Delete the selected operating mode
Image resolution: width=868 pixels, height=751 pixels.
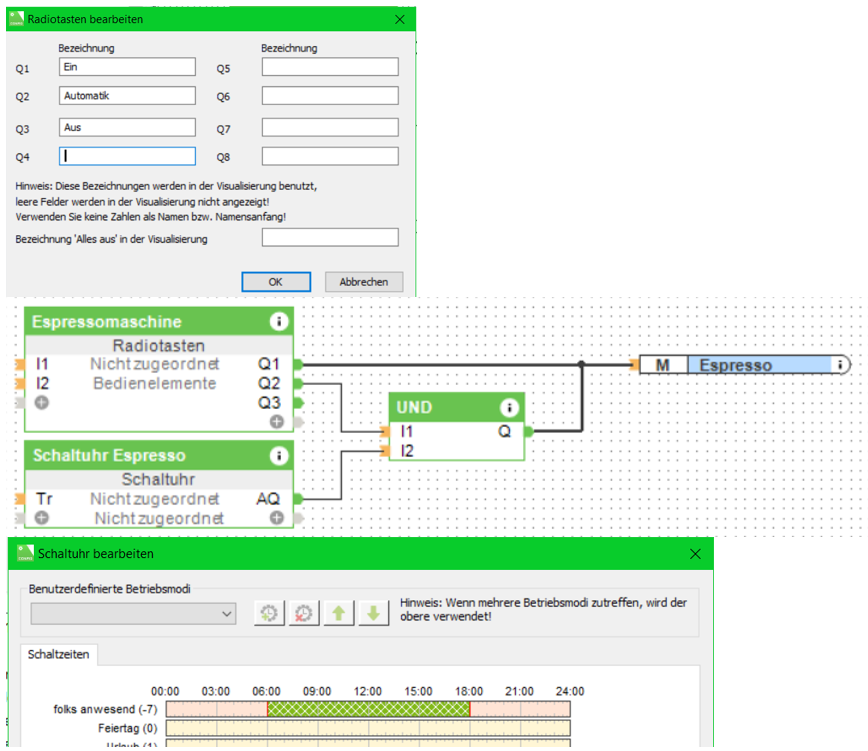tap(304, 613)
